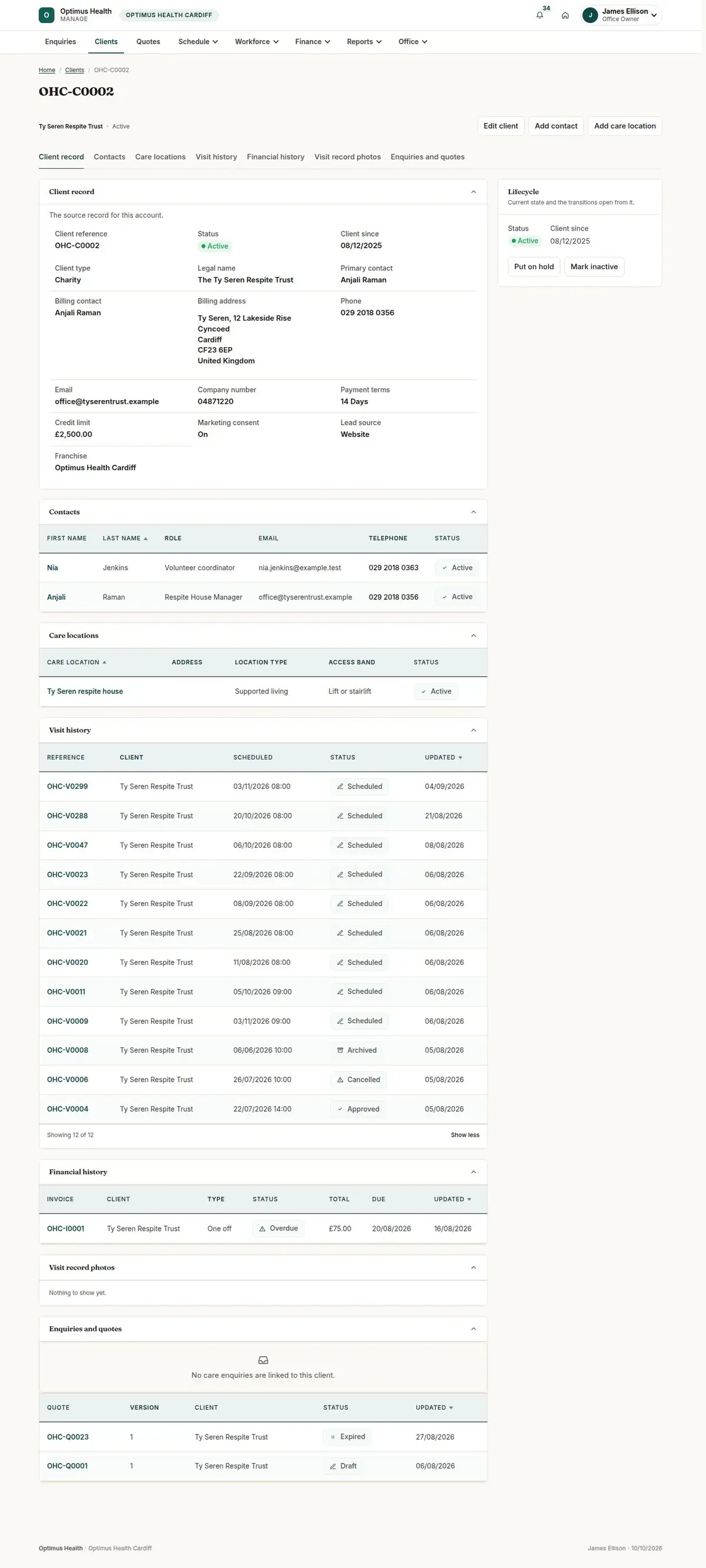Open visit OHC-V0047
The image size is (706, 1568).
(68, 845)
